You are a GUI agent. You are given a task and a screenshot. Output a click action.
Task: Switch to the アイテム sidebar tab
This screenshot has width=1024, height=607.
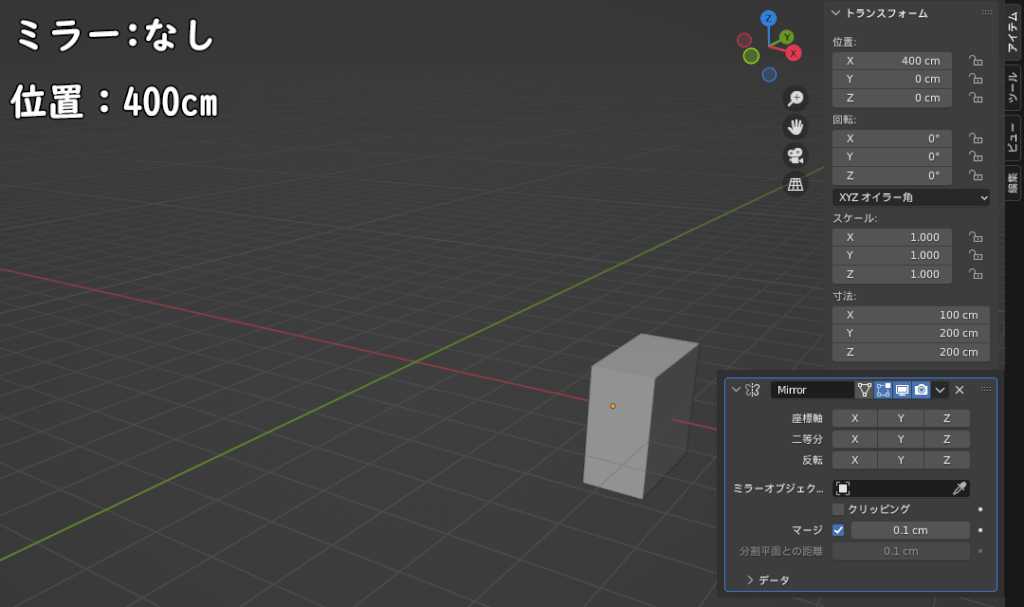point(1013,33)
